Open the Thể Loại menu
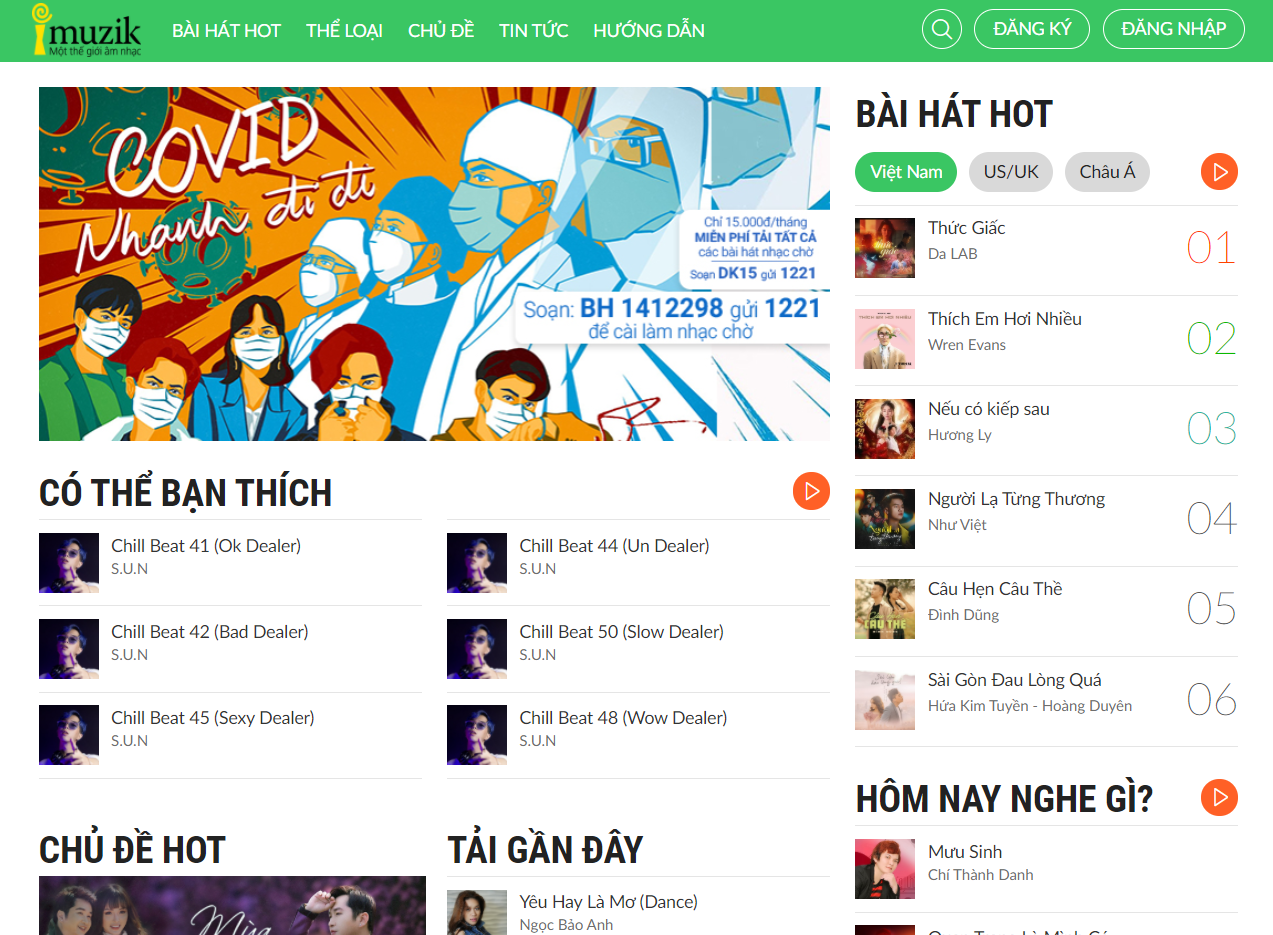Screen dimensions: 1273x935 click(x=344, y=30)
